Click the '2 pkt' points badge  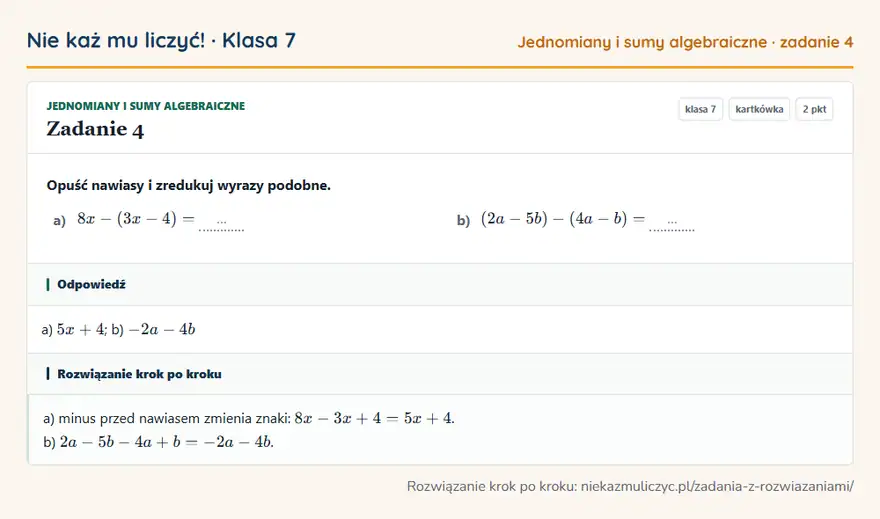click(x=814, y=109)
